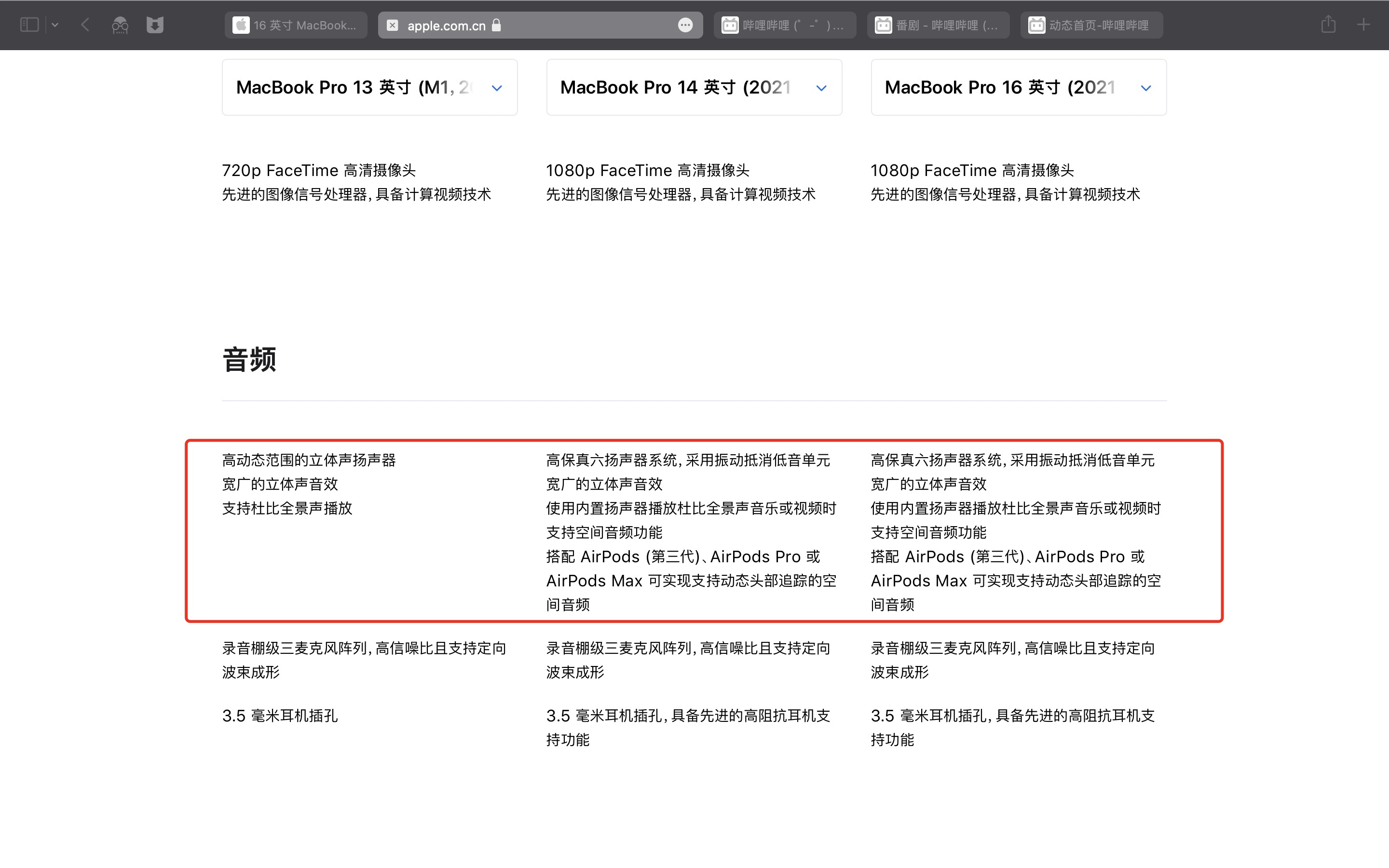Toggle the Safari sidebar
The image size is (1389, 868).
29,25
